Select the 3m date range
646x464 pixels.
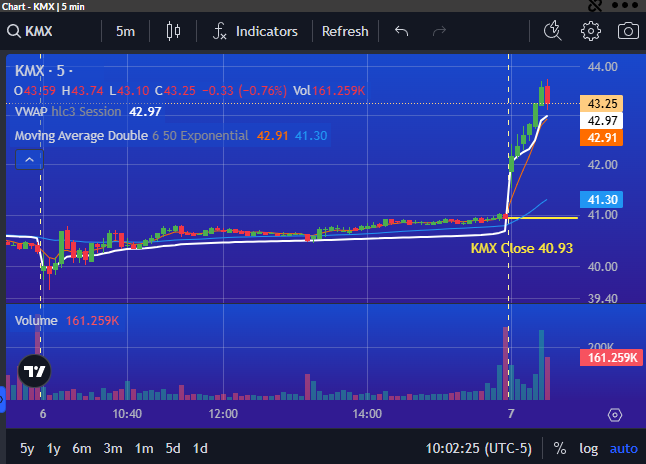113,448
